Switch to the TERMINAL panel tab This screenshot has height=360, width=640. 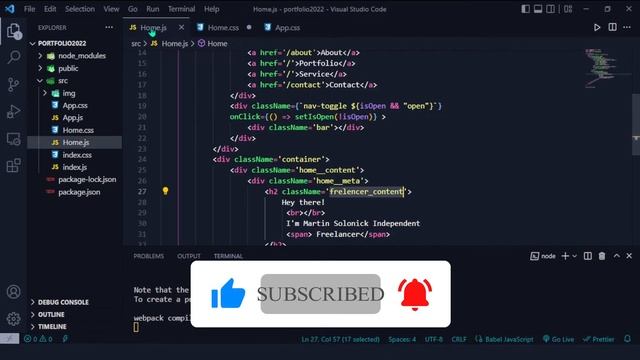coord(228,256)
